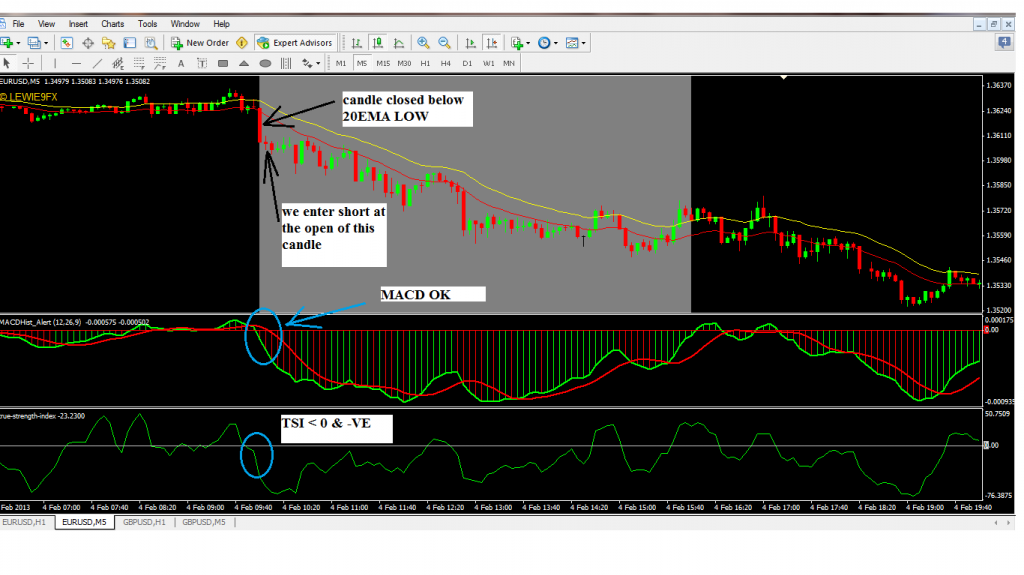Expand the Templates dropdown arrow
This screenshot has width=1024, height=575.
583,43
